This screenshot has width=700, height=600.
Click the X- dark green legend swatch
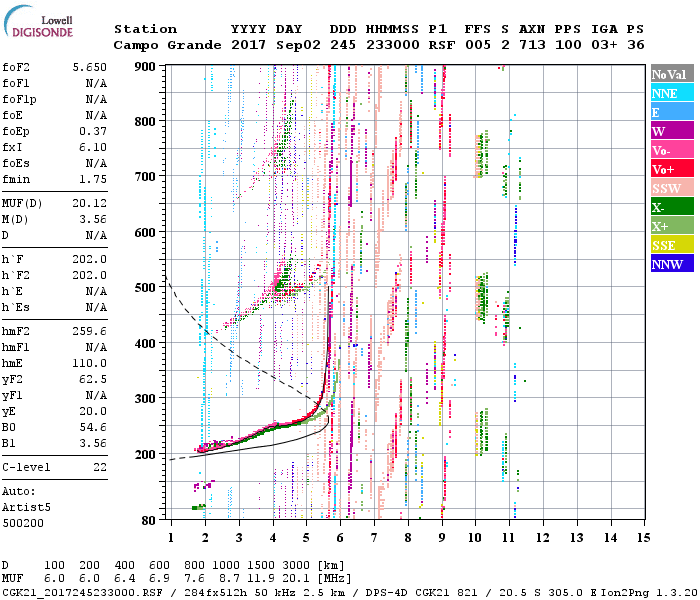(x=670, y=208)
